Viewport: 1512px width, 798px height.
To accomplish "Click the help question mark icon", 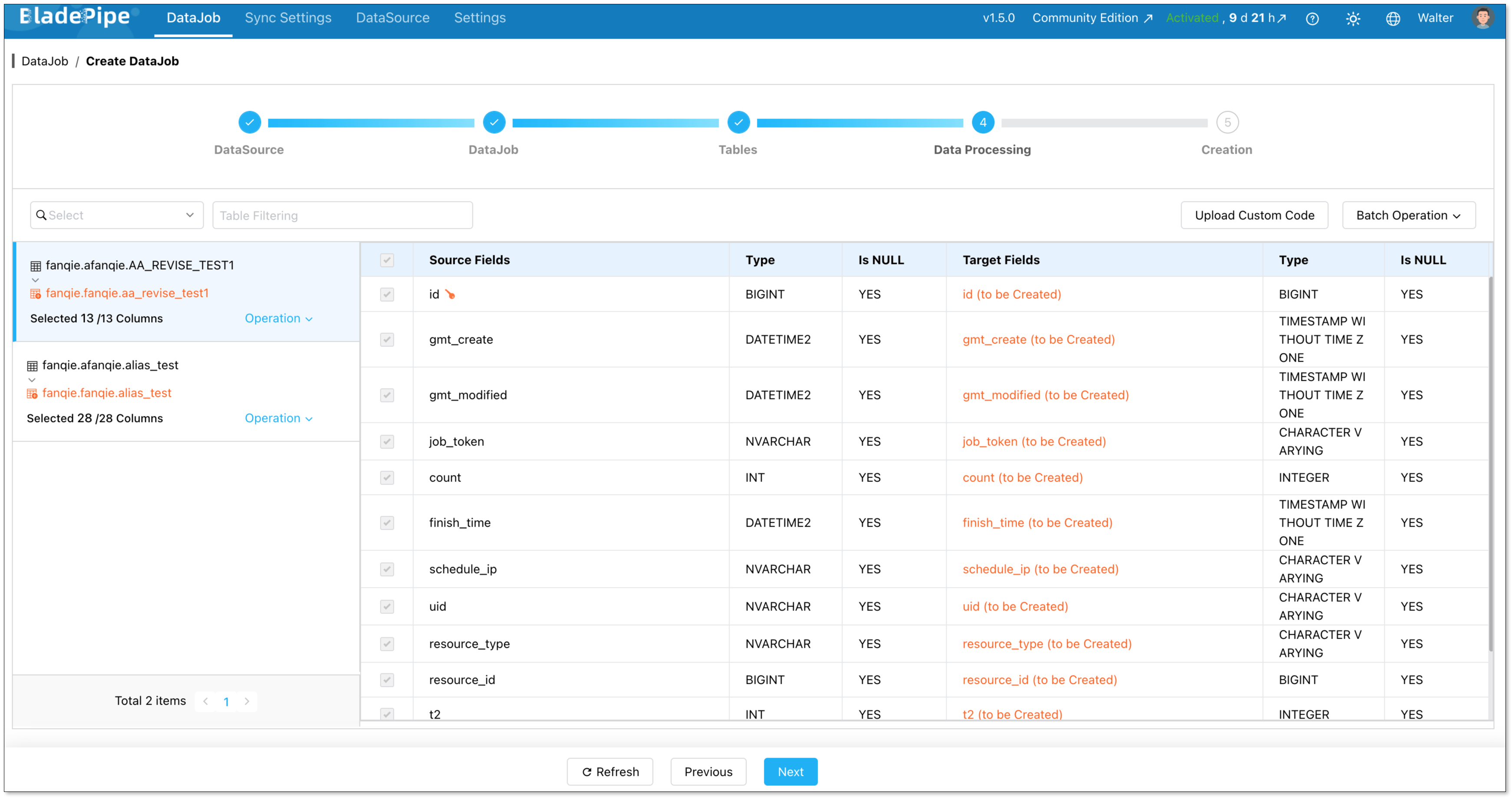I will 1312,19.
